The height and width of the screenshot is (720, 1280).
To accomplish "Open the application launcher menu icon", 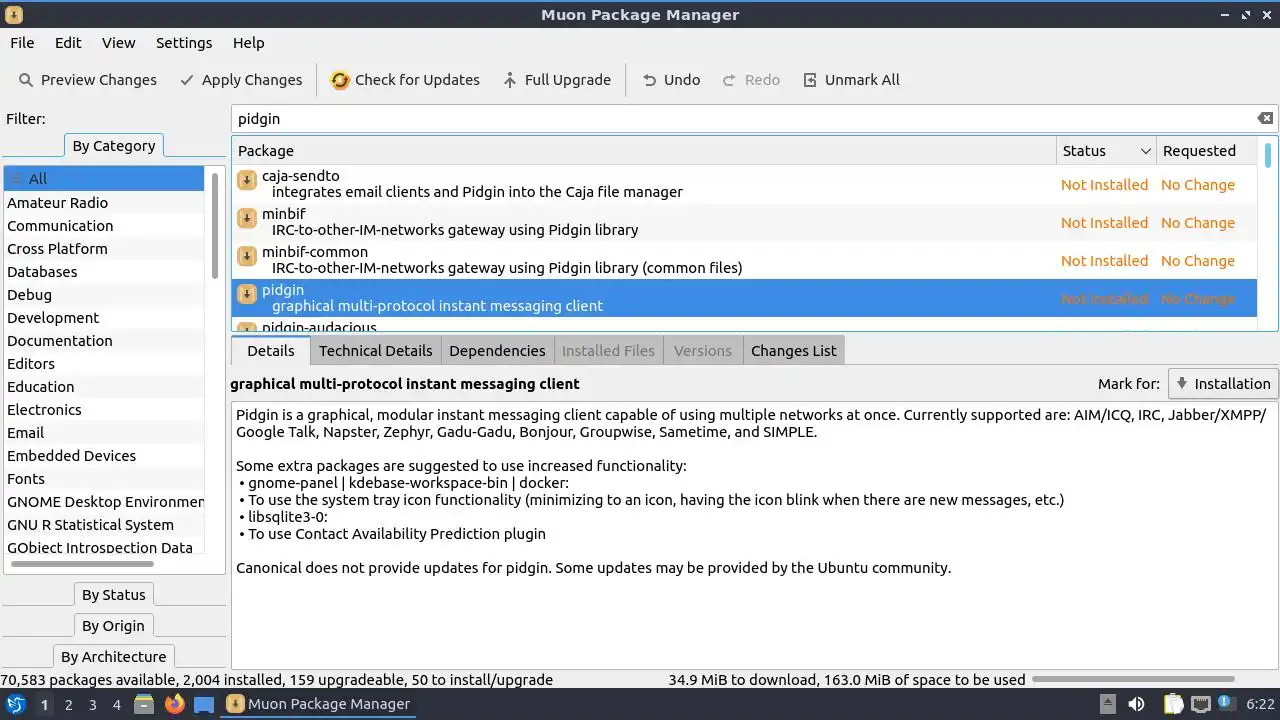I will tap(15, 704).
